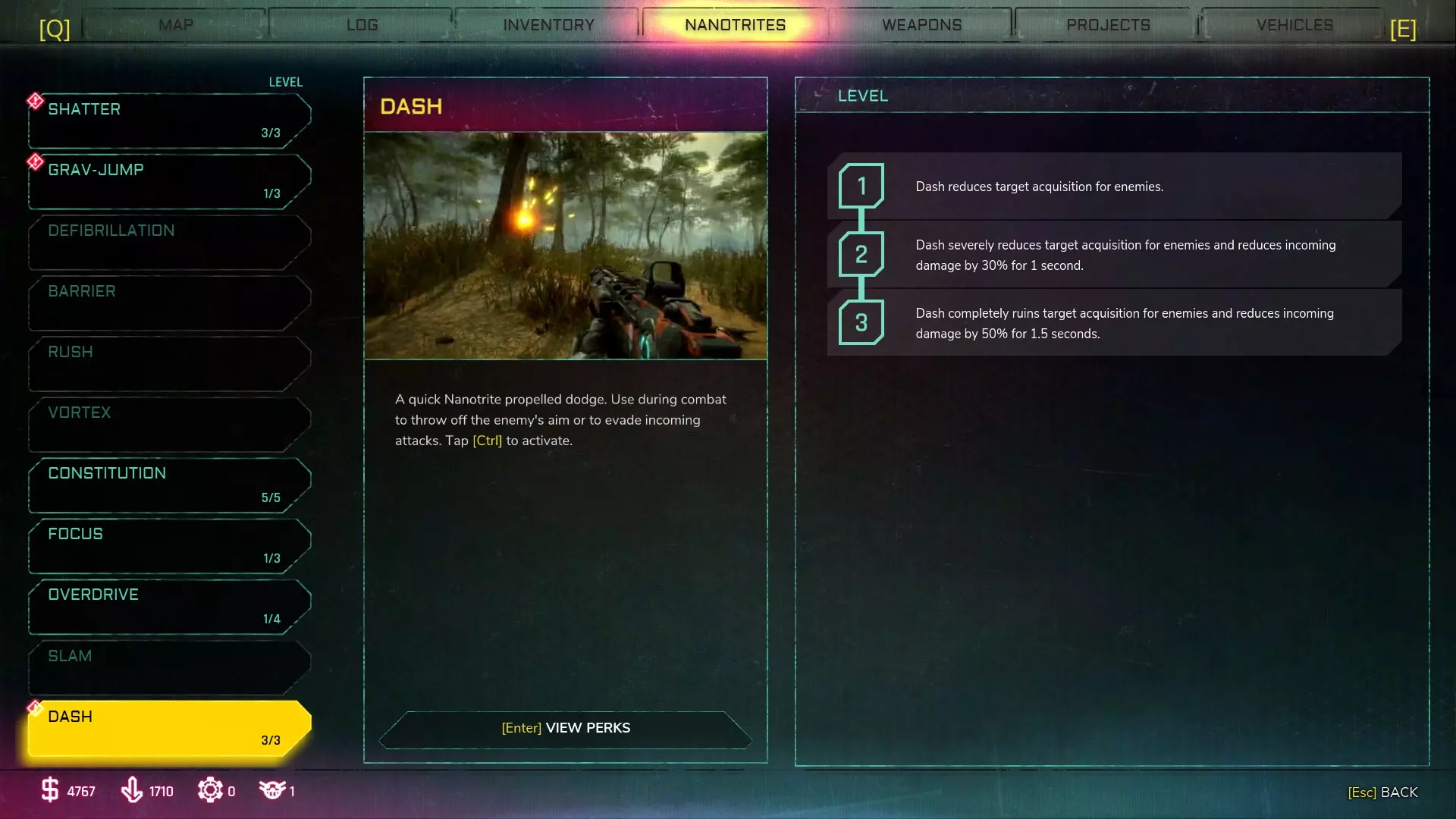Click the [Q] previous tab key icon
The width and height of the screenshot is (1456, 819).
55,29
